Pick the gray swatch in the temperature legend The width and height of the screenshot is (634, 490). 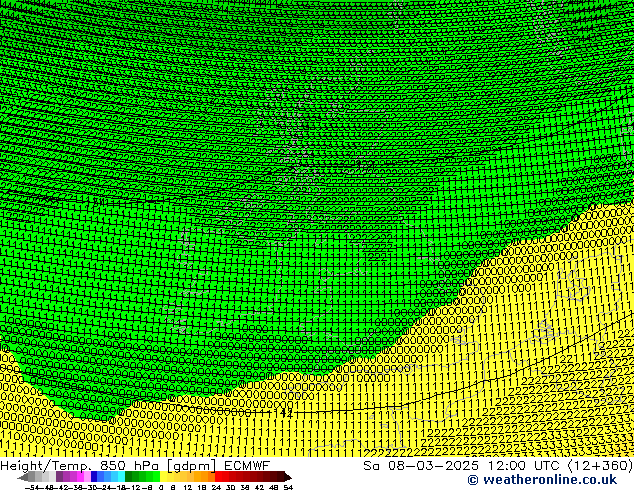click(31, 477)
